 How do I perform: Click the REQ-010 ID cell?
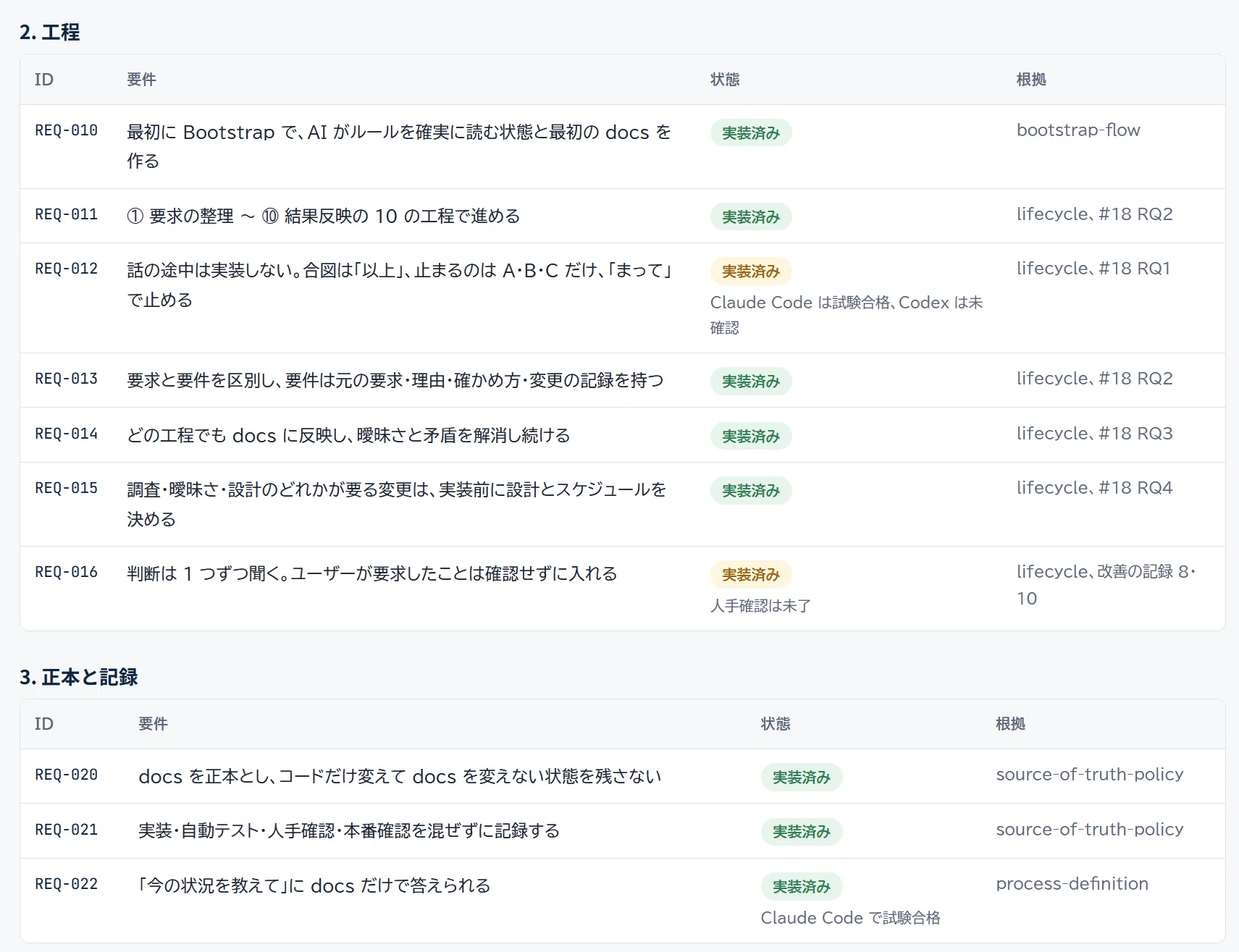click(66, 130)
